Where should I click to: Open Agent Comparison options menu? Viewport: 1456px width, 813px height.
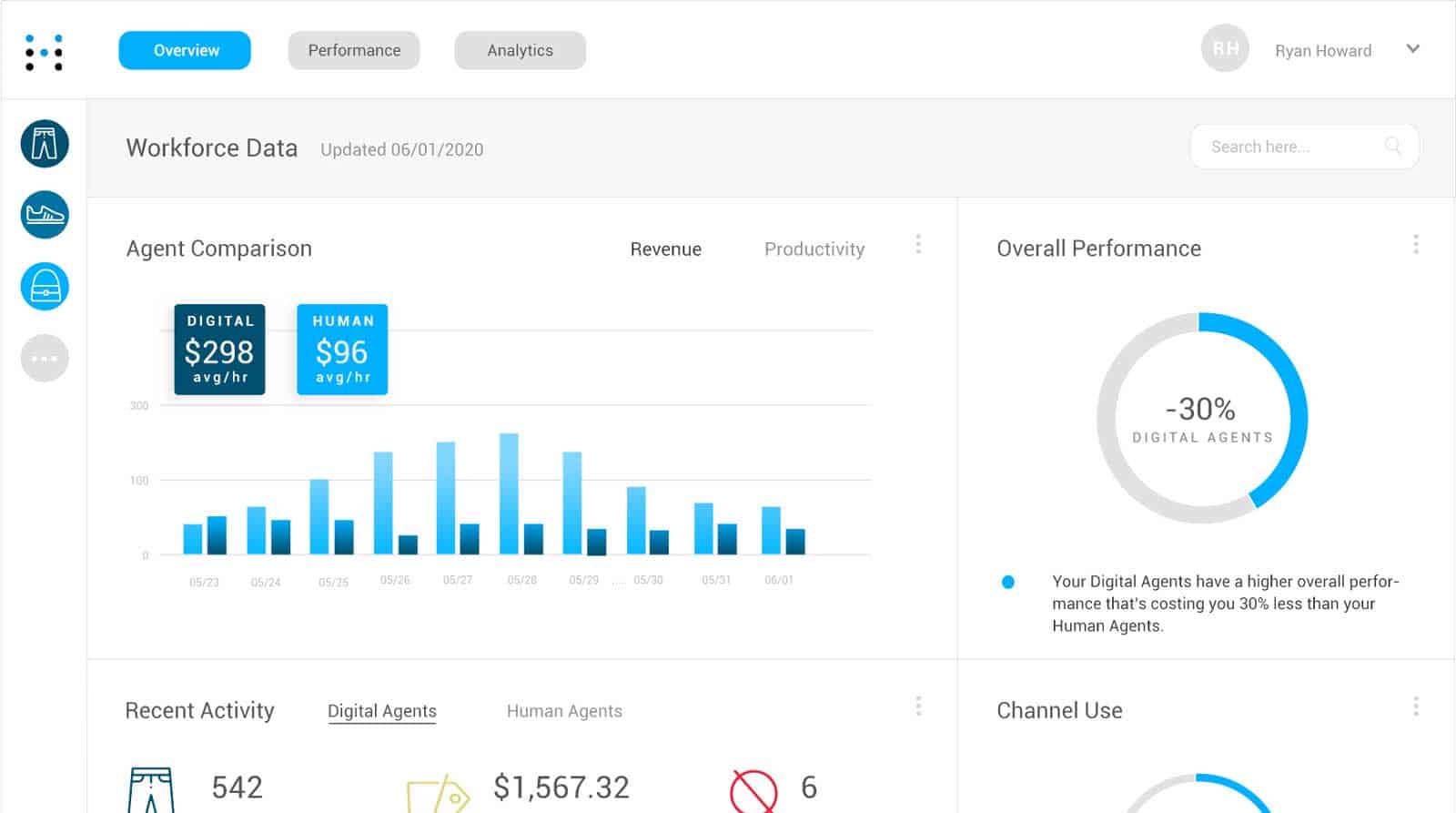[x=918, y=244]
